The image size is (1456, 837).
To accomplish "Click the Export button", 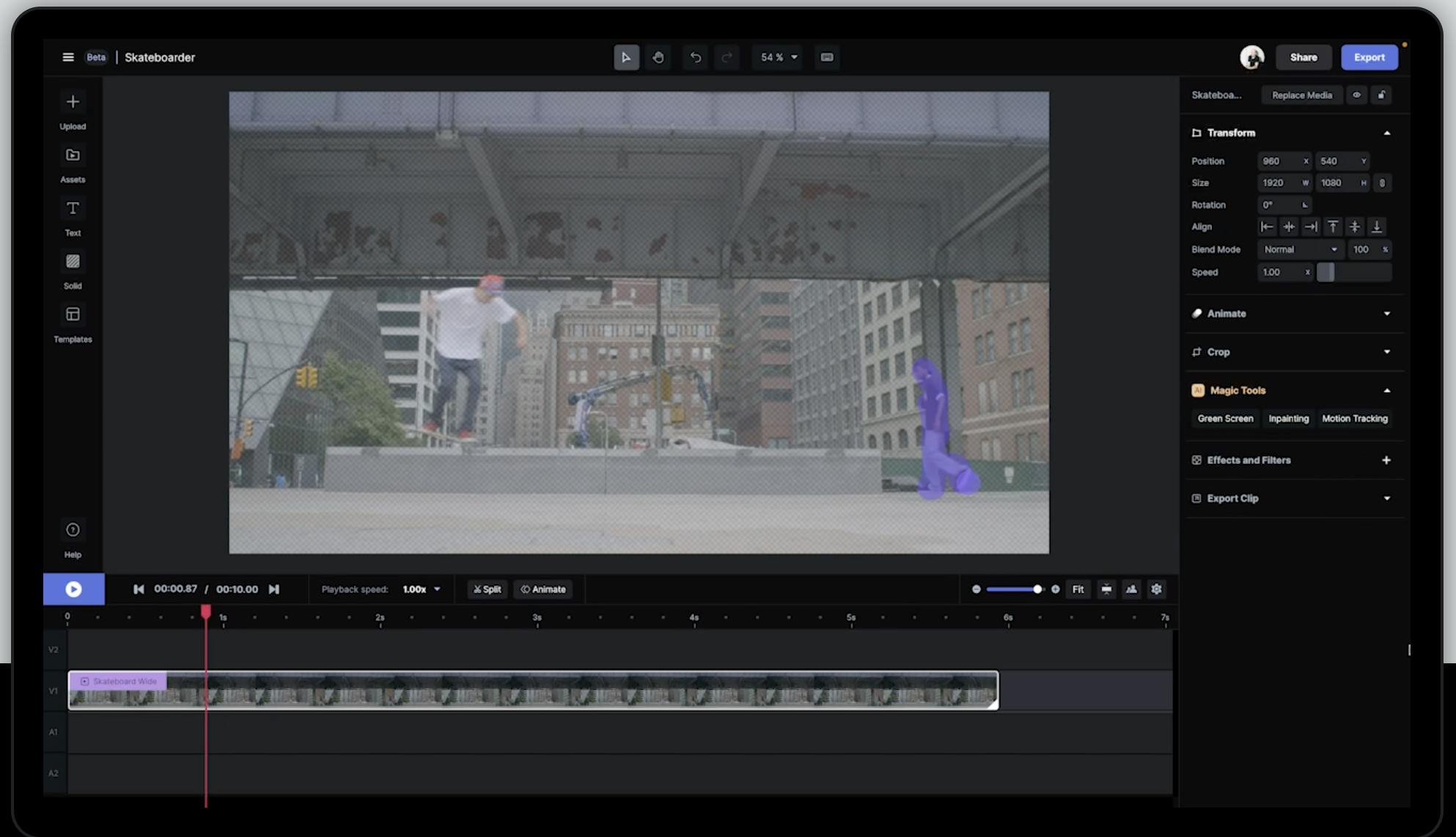I will pos(1369,57).
